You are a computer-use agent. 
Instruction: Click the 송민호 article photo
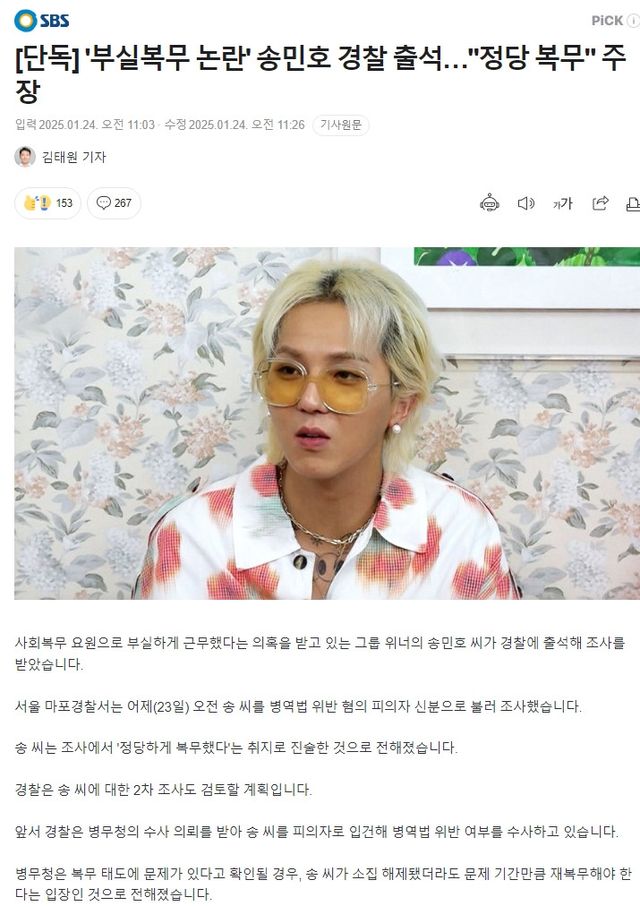click(x=327, y=423)
